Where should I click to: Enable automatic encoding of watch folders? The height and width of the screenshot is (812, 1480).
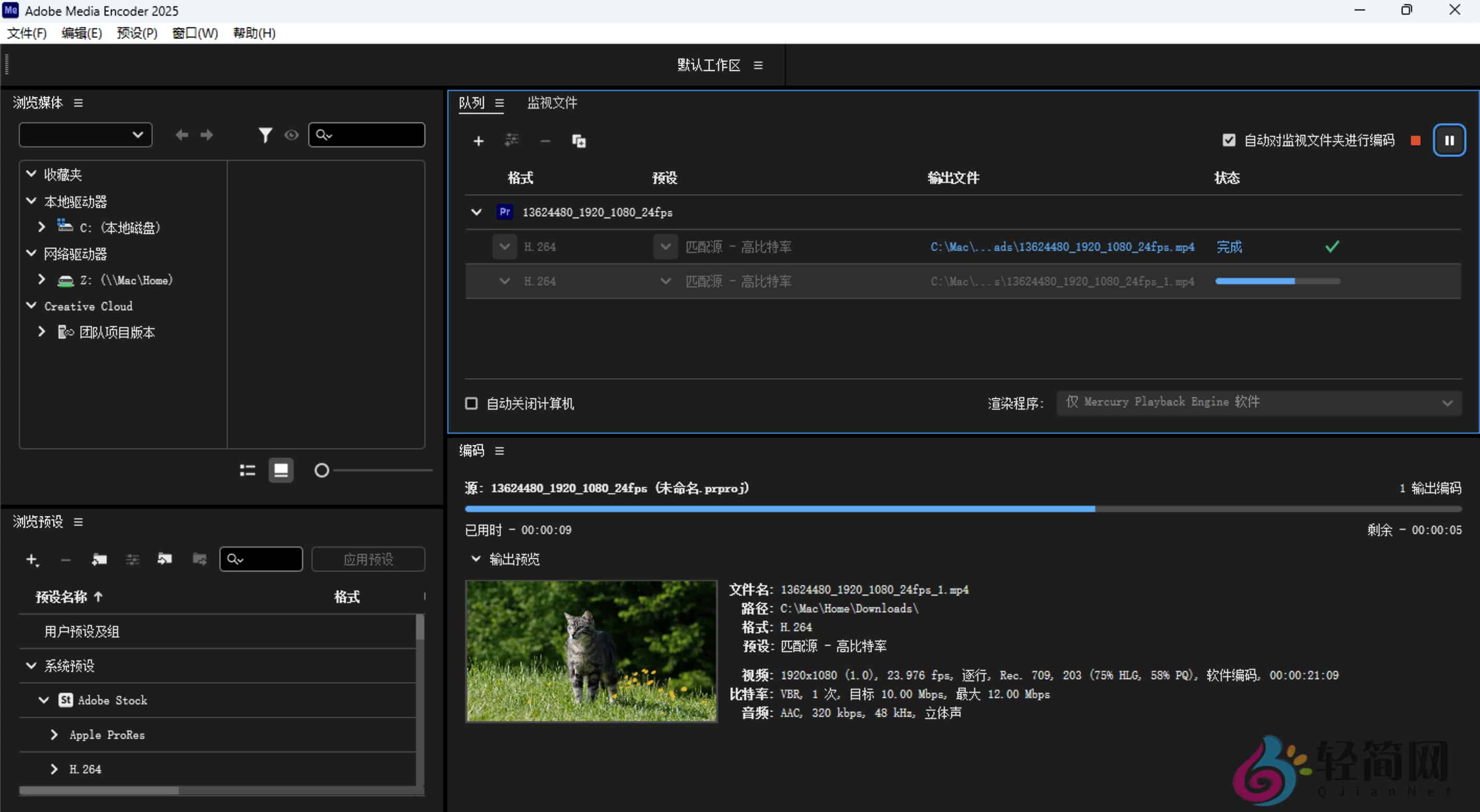point(1229,140)
